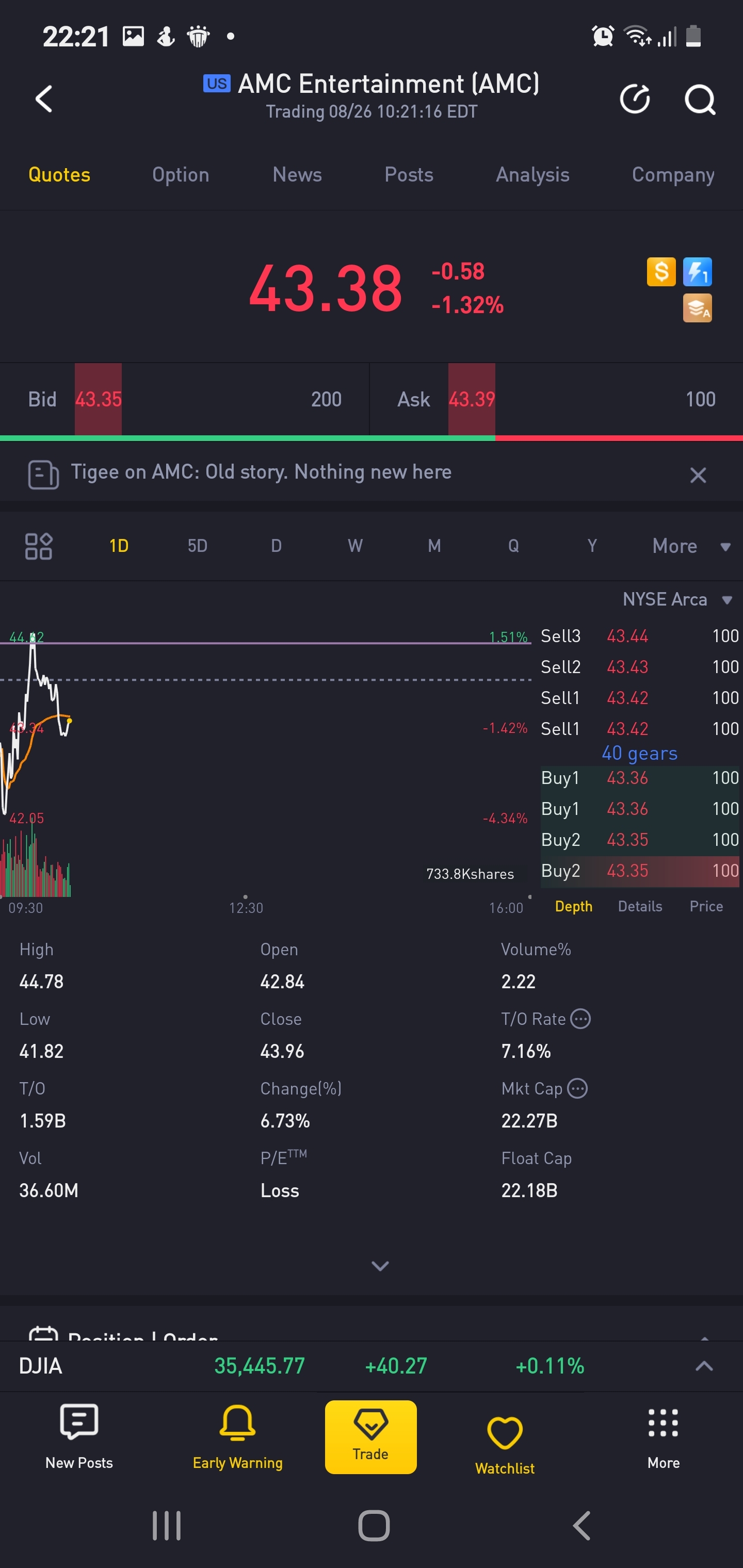The image size is (743, 1568).
Task: Tap the Bid price 43.35
Action: click(98, 399)
